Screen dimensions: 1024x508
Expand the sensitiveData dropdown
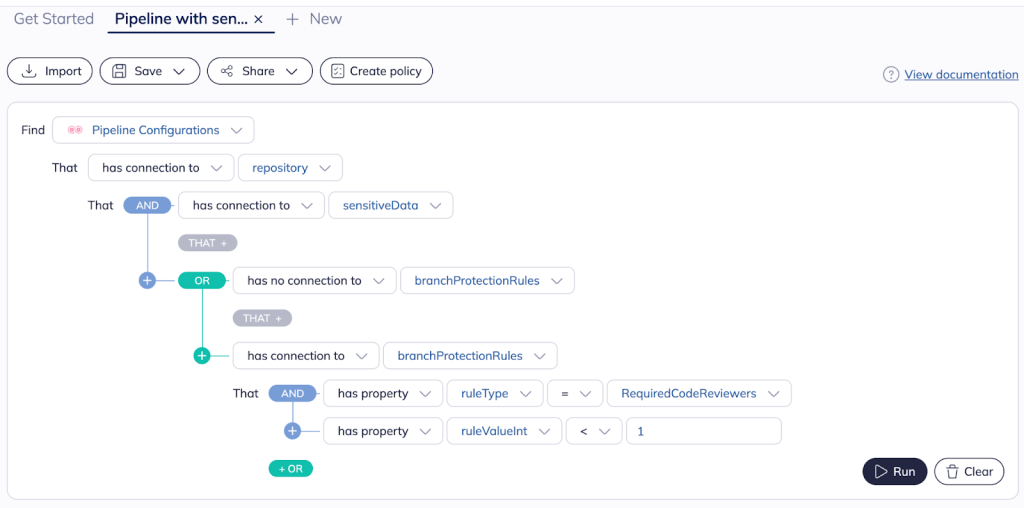coord(390,206)
